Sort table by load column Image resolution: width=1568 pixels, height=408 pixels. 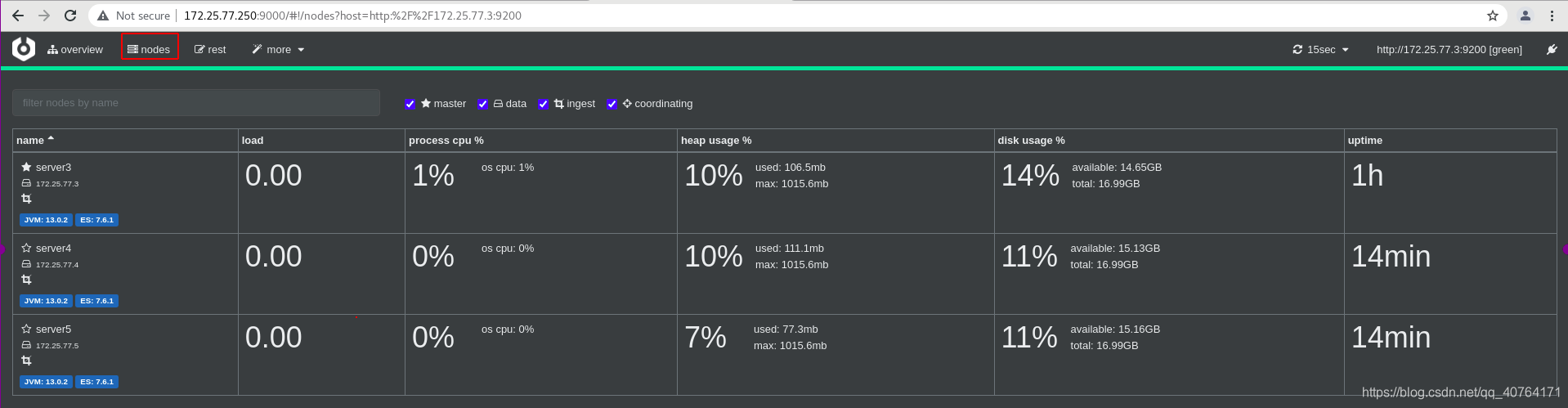(253, 140)
